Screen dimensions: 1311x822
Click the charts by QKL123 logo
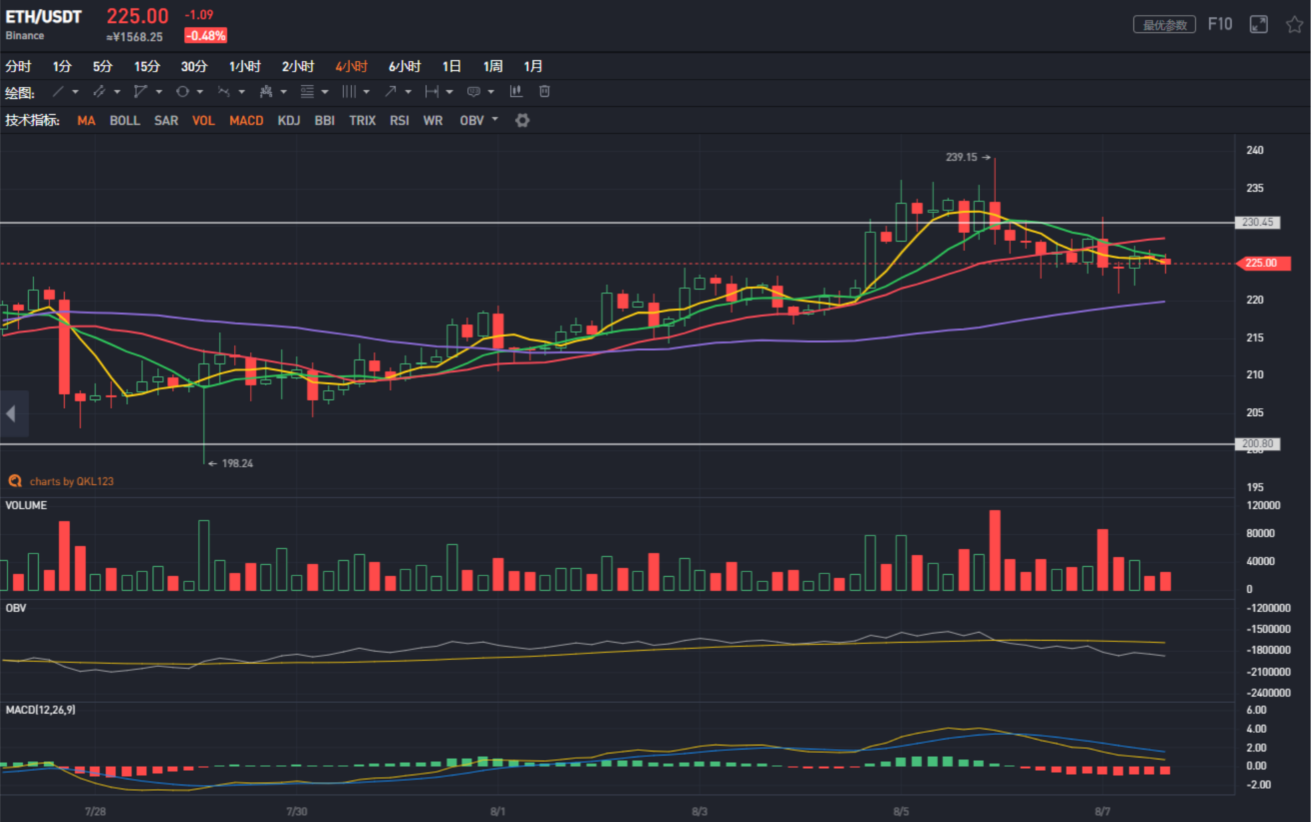point(62,481)
